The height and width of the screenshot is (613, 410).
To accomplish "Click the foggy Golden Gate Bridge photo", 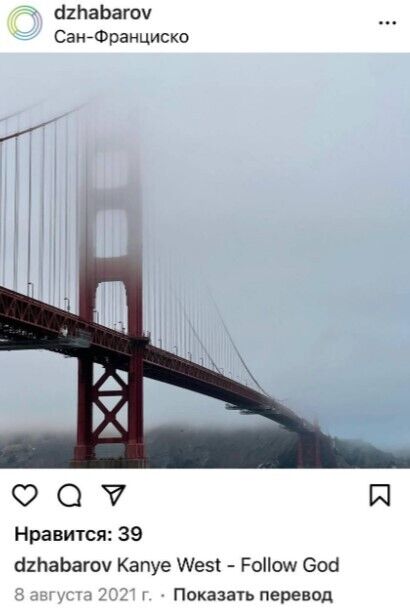I will click(x=205, y=260).
